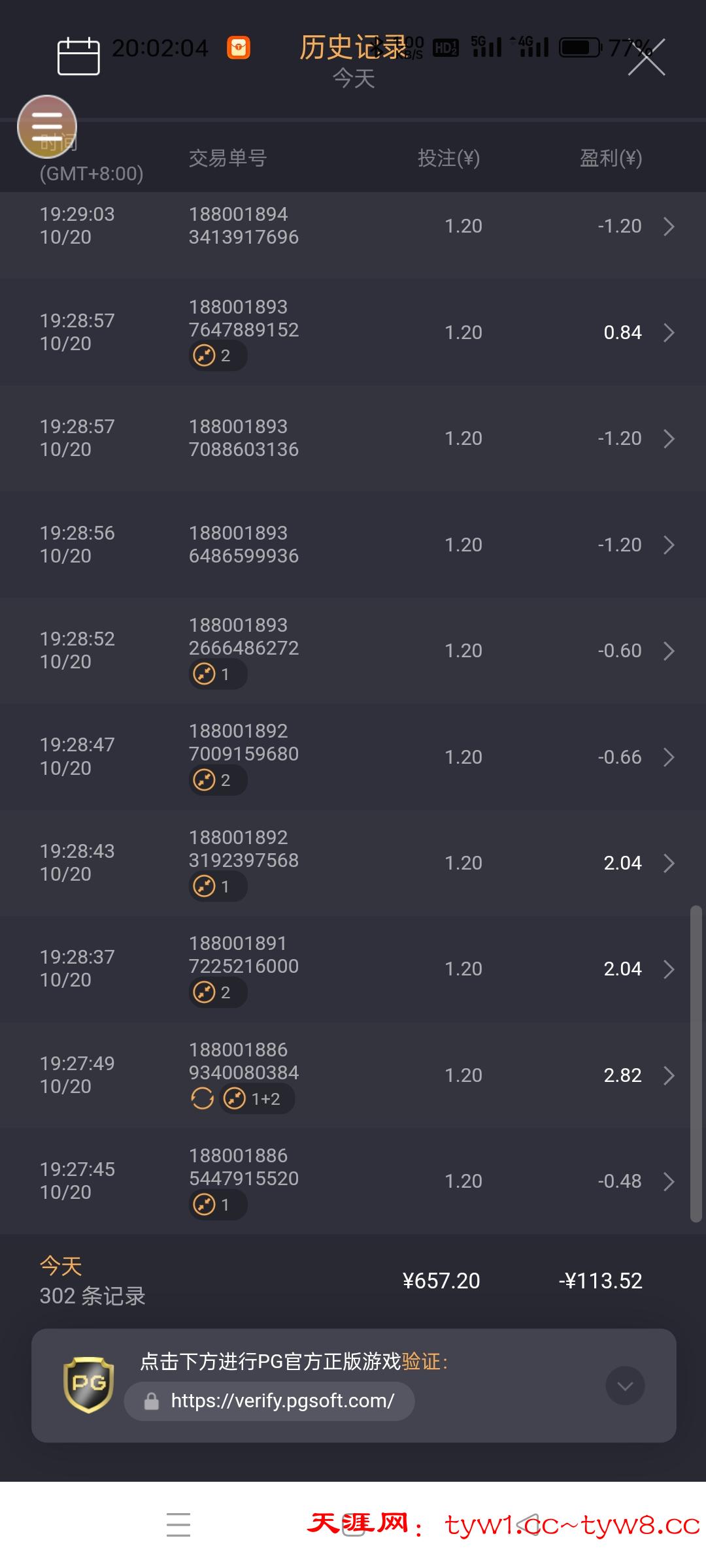This screenshot has width=706, height=1568.
Task: Expand the PG verification banner chevron
Action: click(625, 1386)
